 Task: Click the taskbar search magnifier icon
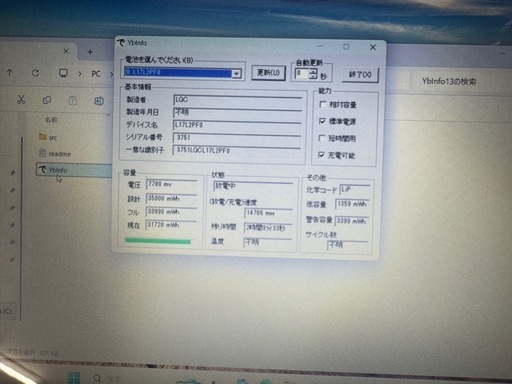pos(97,378)
